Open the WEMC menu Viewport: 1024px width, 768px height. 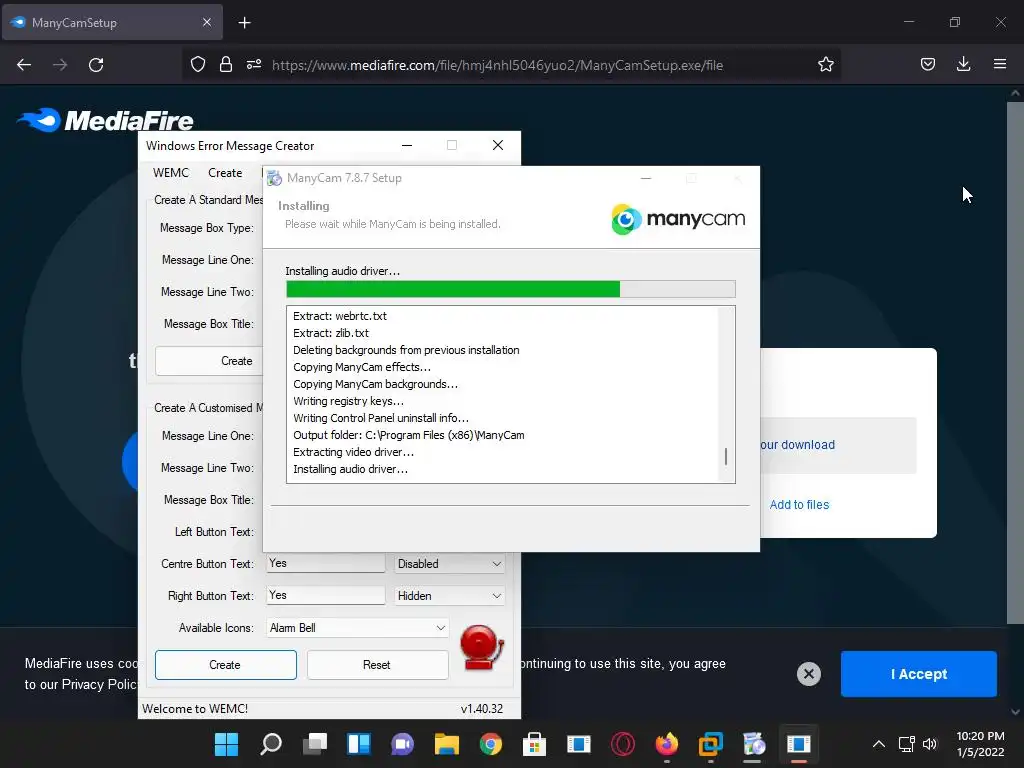point(170,173)
